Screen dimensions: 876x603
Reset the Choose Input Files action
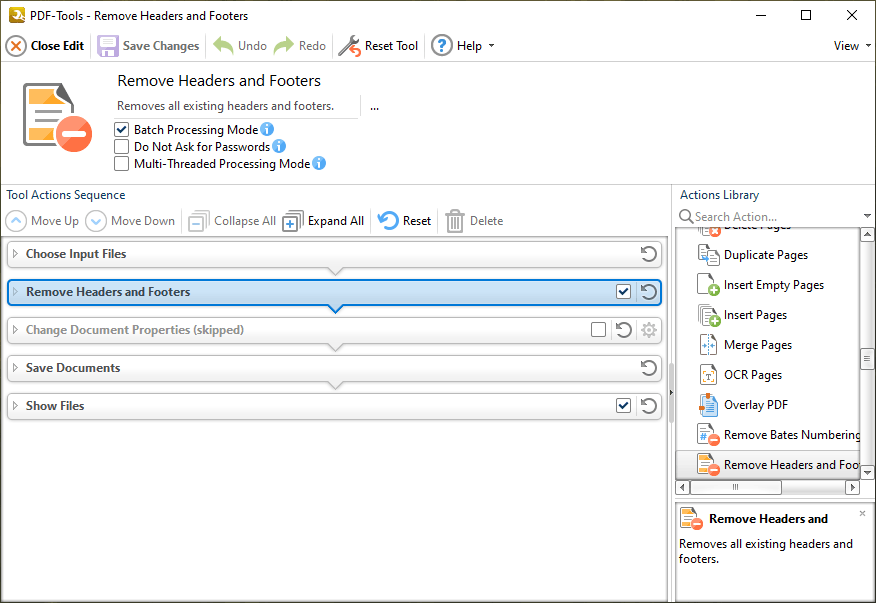[x=648, y=254]
